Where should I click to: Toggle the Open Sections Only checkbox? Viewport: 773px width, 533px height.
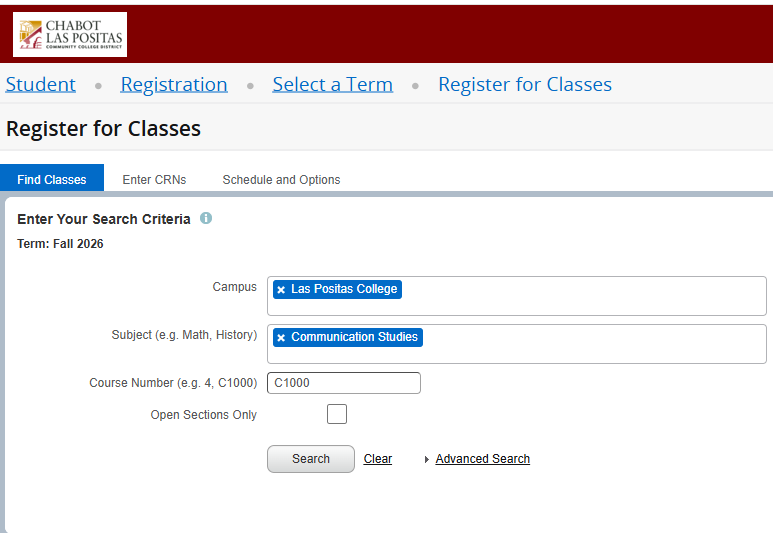pyautogui.click(x=337, y=414)
